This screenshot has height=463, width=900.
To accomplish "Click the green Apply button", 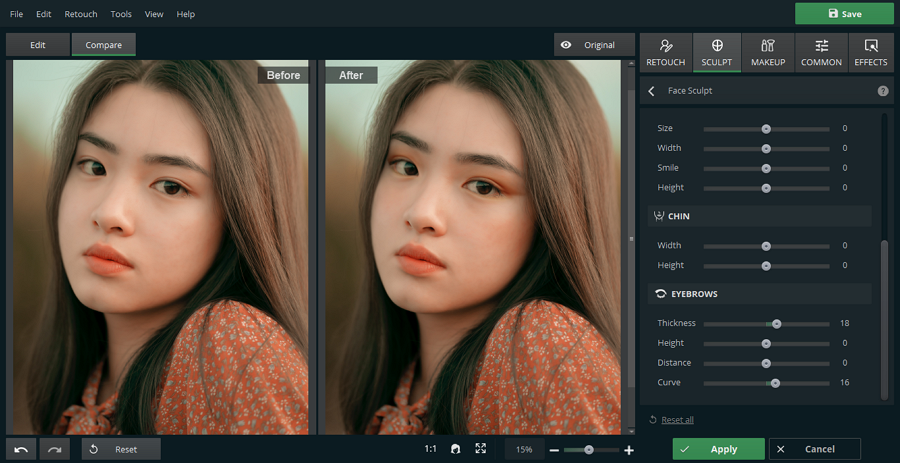I will click(718, 449).
